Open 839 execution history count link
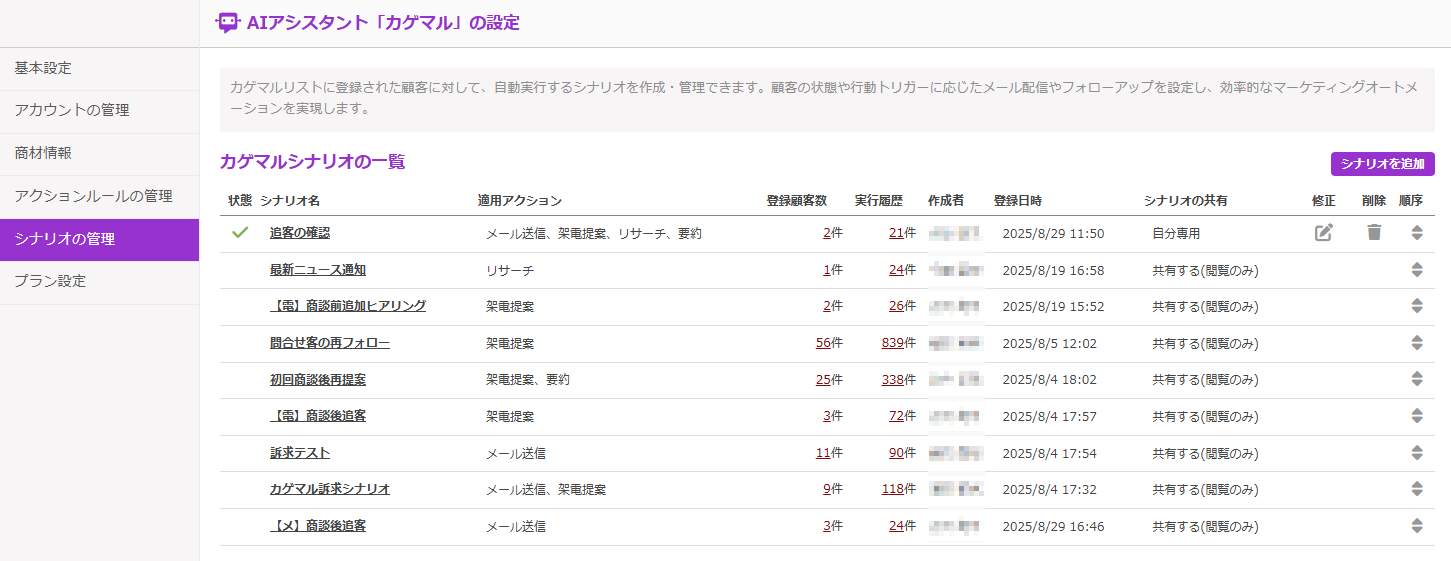 (x=892, y=343)
